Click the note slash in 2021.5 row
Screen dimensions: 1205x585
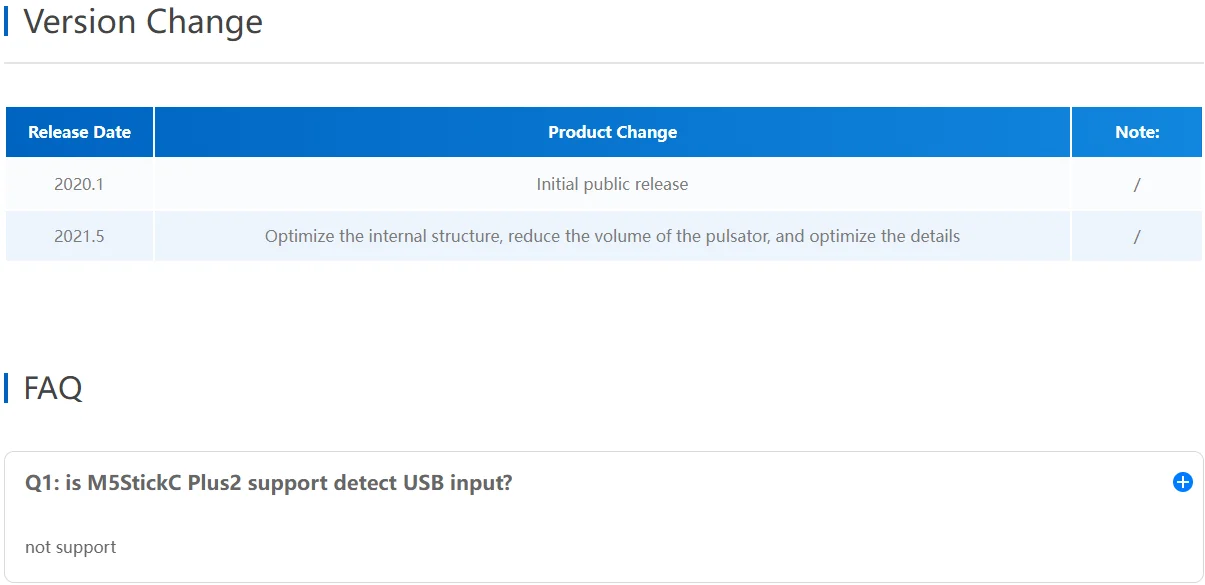click(1137, 237)
